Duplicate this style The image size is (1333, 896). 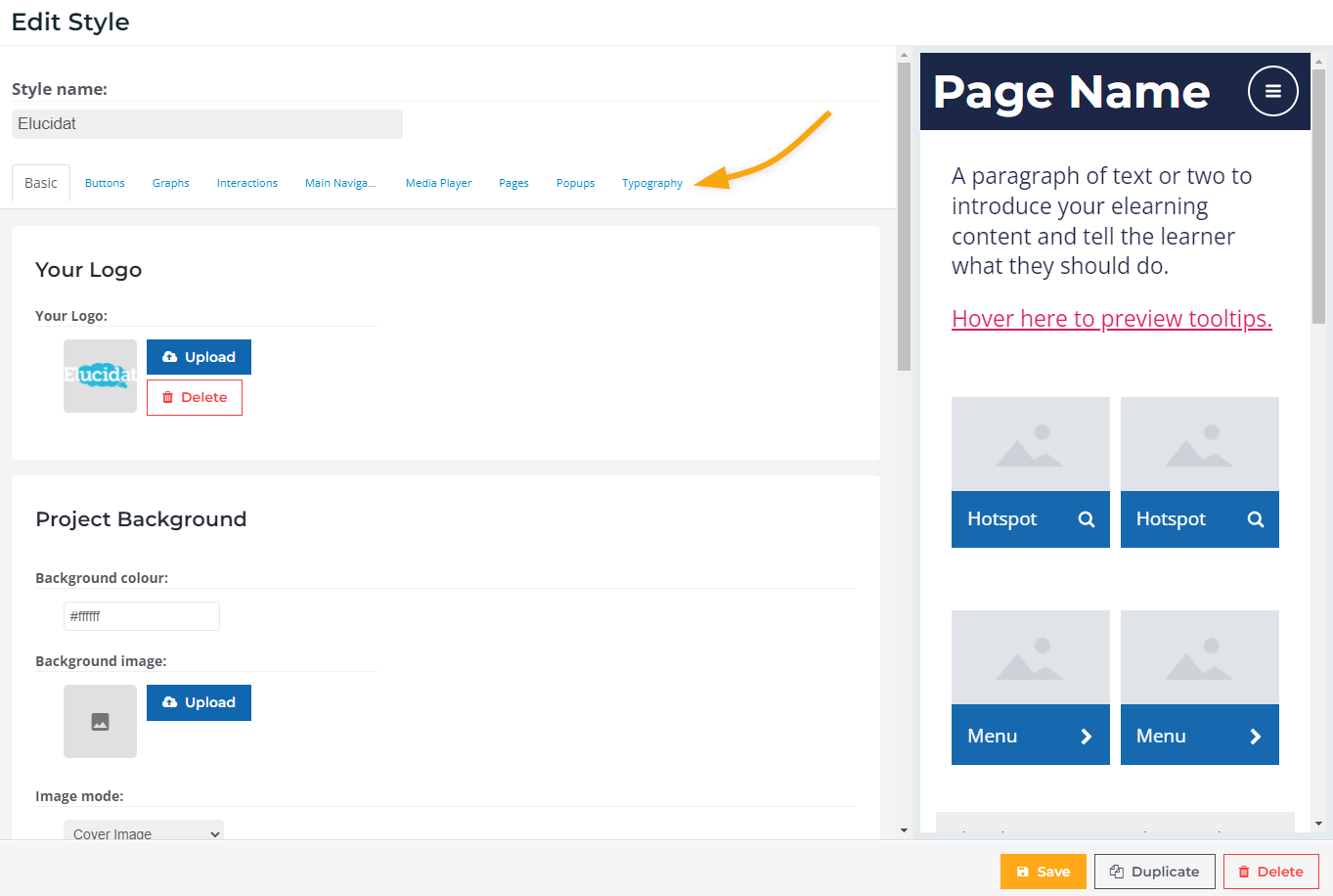1155,872
